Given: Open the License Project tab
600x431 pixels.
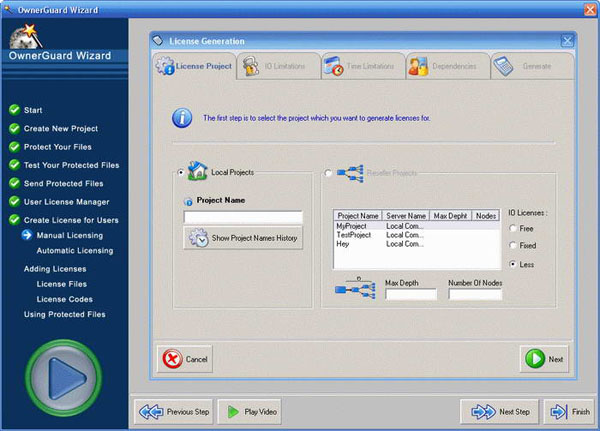Looking at the screenshot, I should point(194,67).
